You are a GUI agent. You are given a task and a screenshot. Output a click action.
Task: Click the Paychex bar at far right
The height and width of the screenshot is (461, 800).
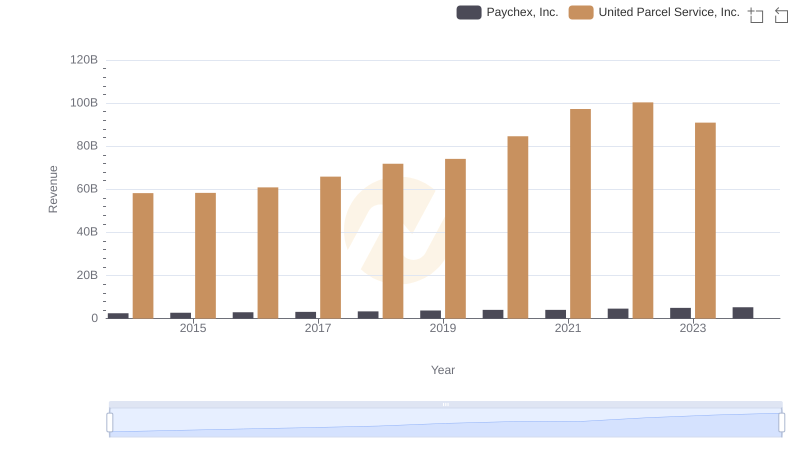[743, 312]
